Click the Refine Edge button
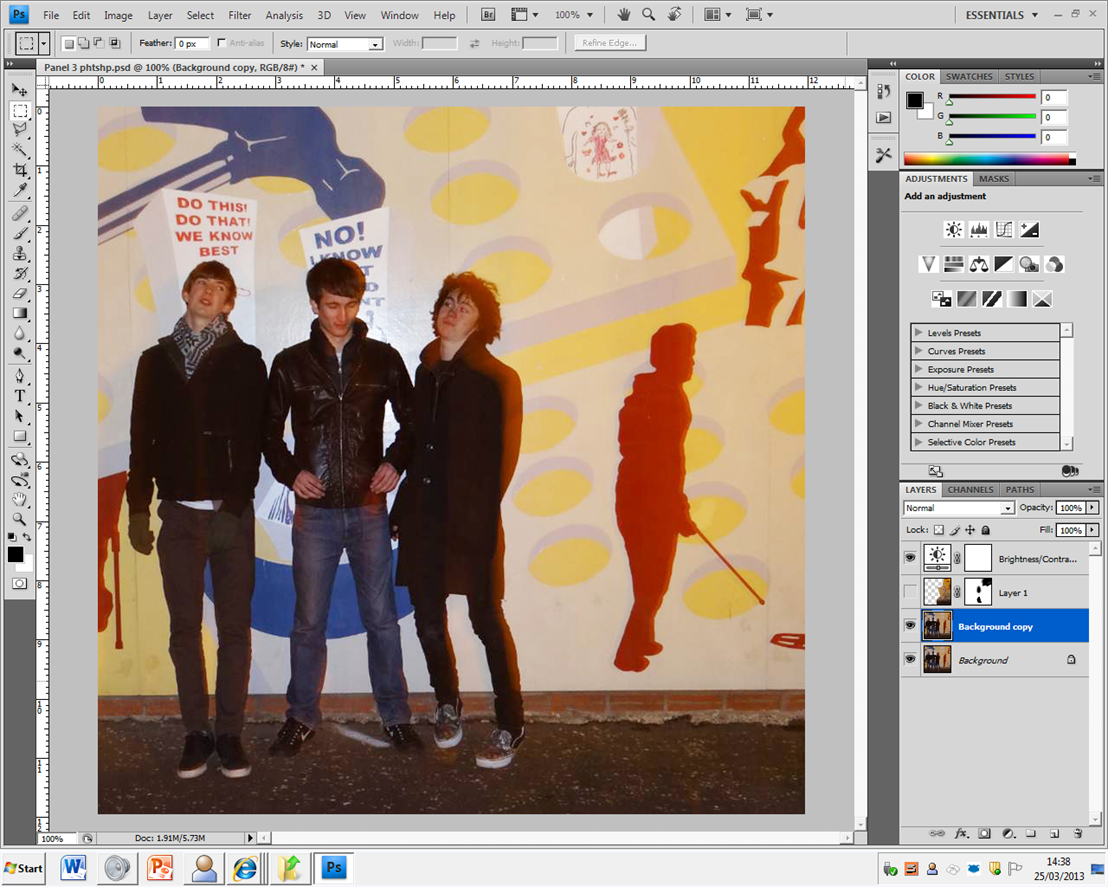Screen dimensions: 1108x887 coord(610,43)
